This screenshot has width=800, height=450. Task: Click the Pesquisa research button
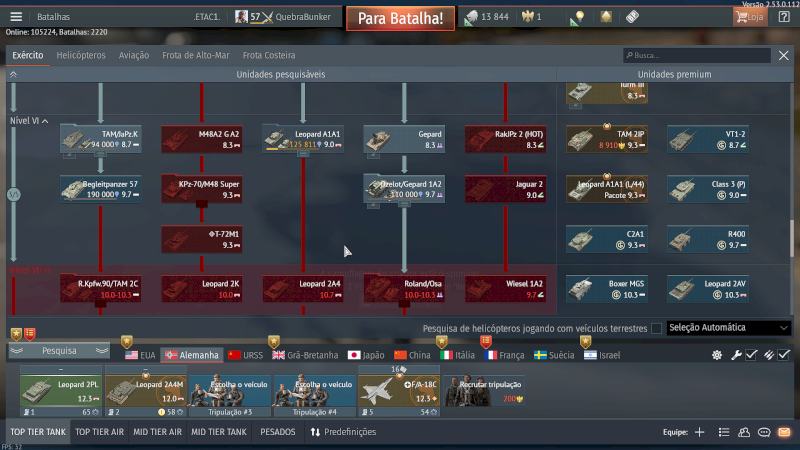coord(59,351)
